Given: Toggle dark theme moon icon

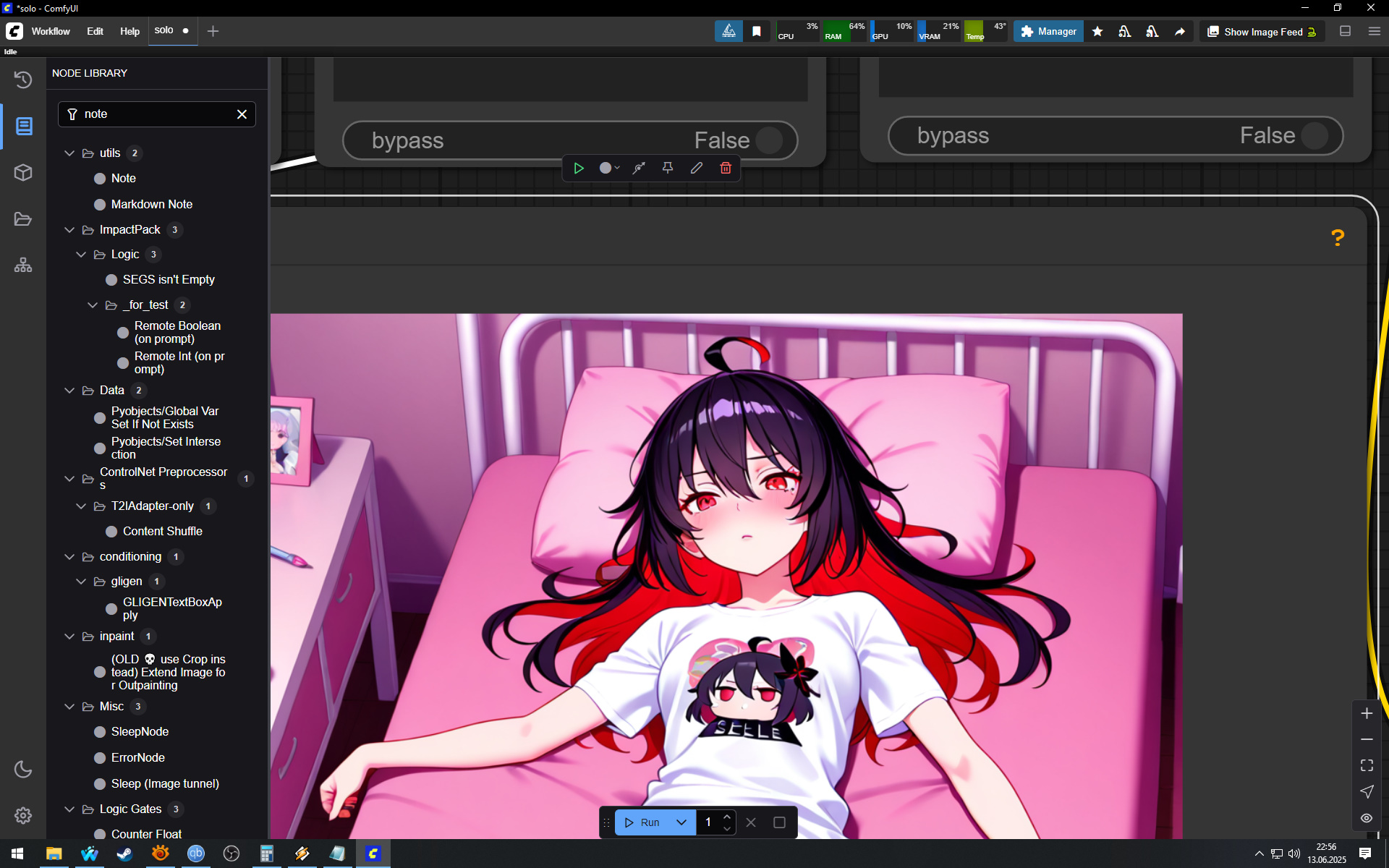Looking at the screenshot, I should click(x=23, y=769).
